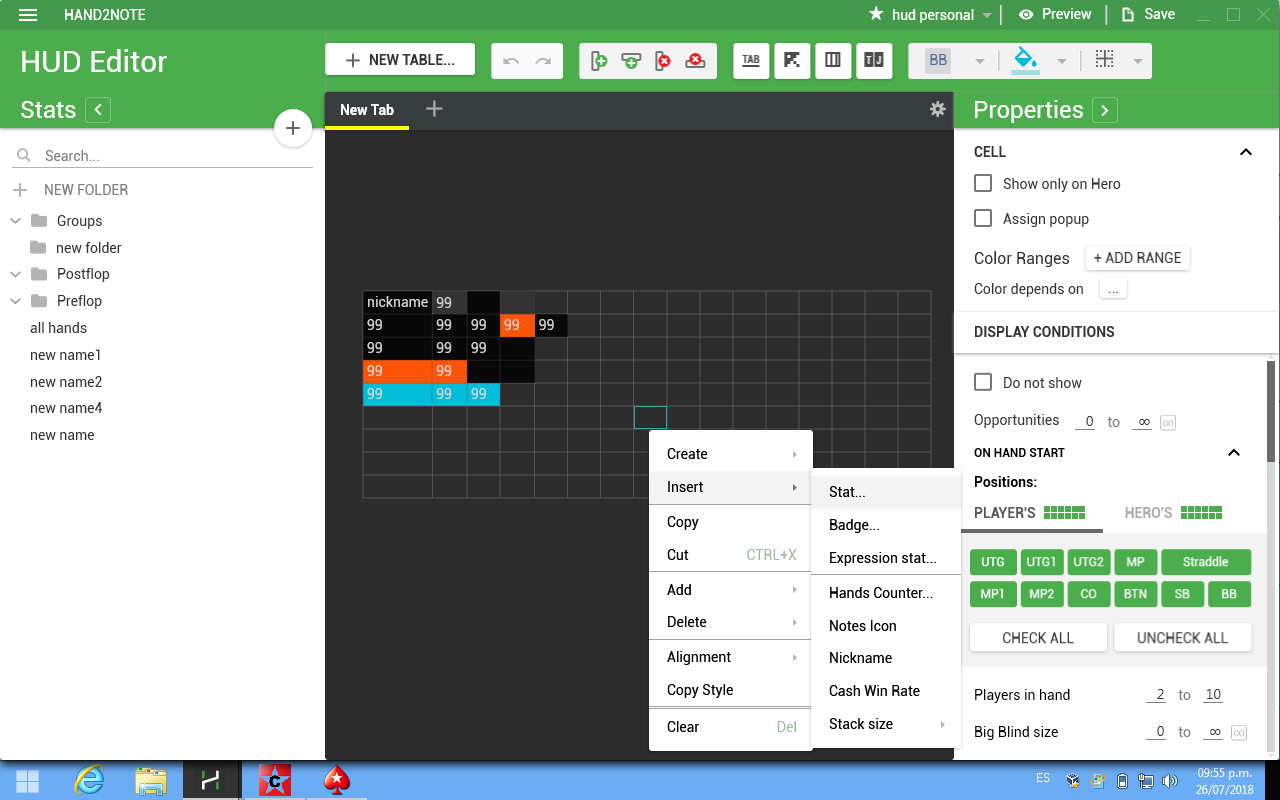Image resolution: width=1280 pixels, height=800 pixels.
Task: Toggle the UTG position button
Action: (x=993, y=562)
